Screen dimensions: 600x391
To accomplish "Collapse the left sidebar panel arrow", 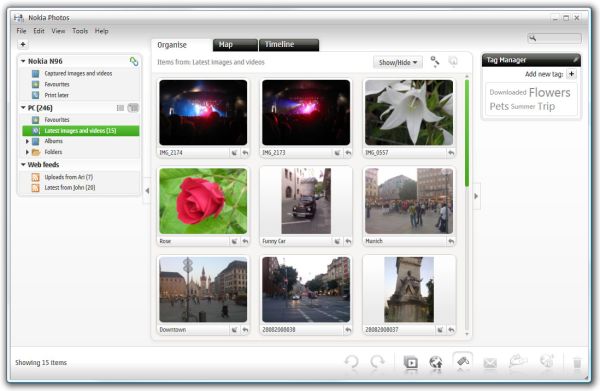I will point(147,190).
